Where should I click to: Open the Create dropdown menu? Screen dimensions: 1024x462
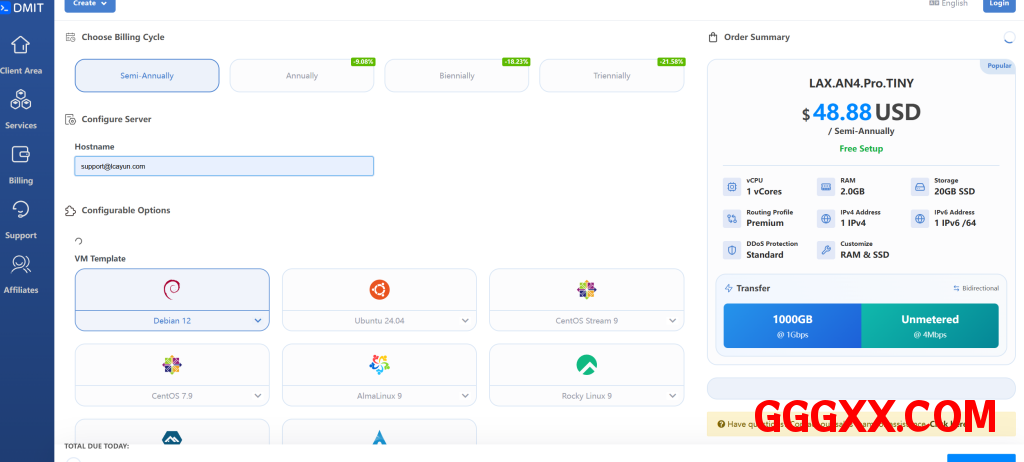pyautogui.click(x=90, y=4)
